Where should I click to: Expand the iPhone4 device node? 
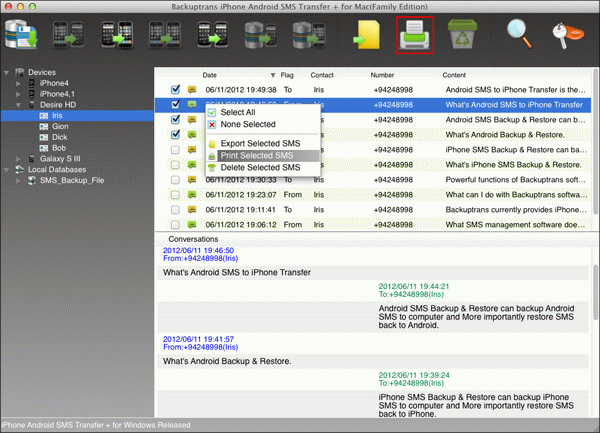pos(18,83)
